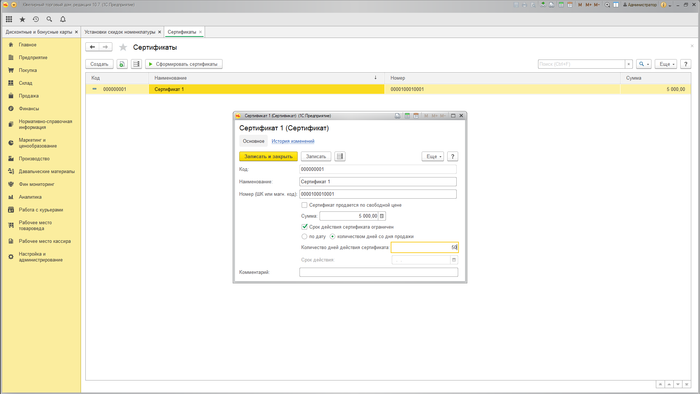The width and height of the screenshot is (700, 394).
Task: Open the Покупка section
Action: [x=28, y=70]
